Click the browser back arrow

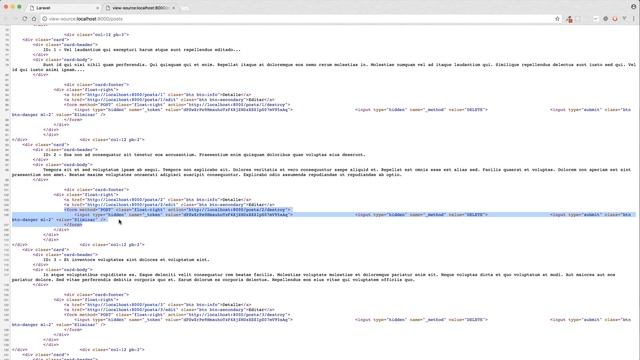coord(6,19)
